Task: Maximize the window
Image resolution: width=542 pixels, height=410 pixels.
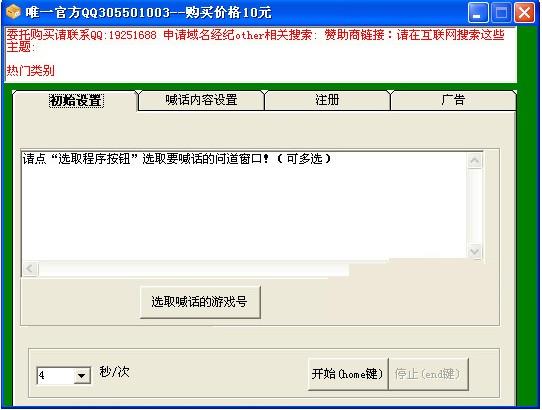Action: [501, 13]
